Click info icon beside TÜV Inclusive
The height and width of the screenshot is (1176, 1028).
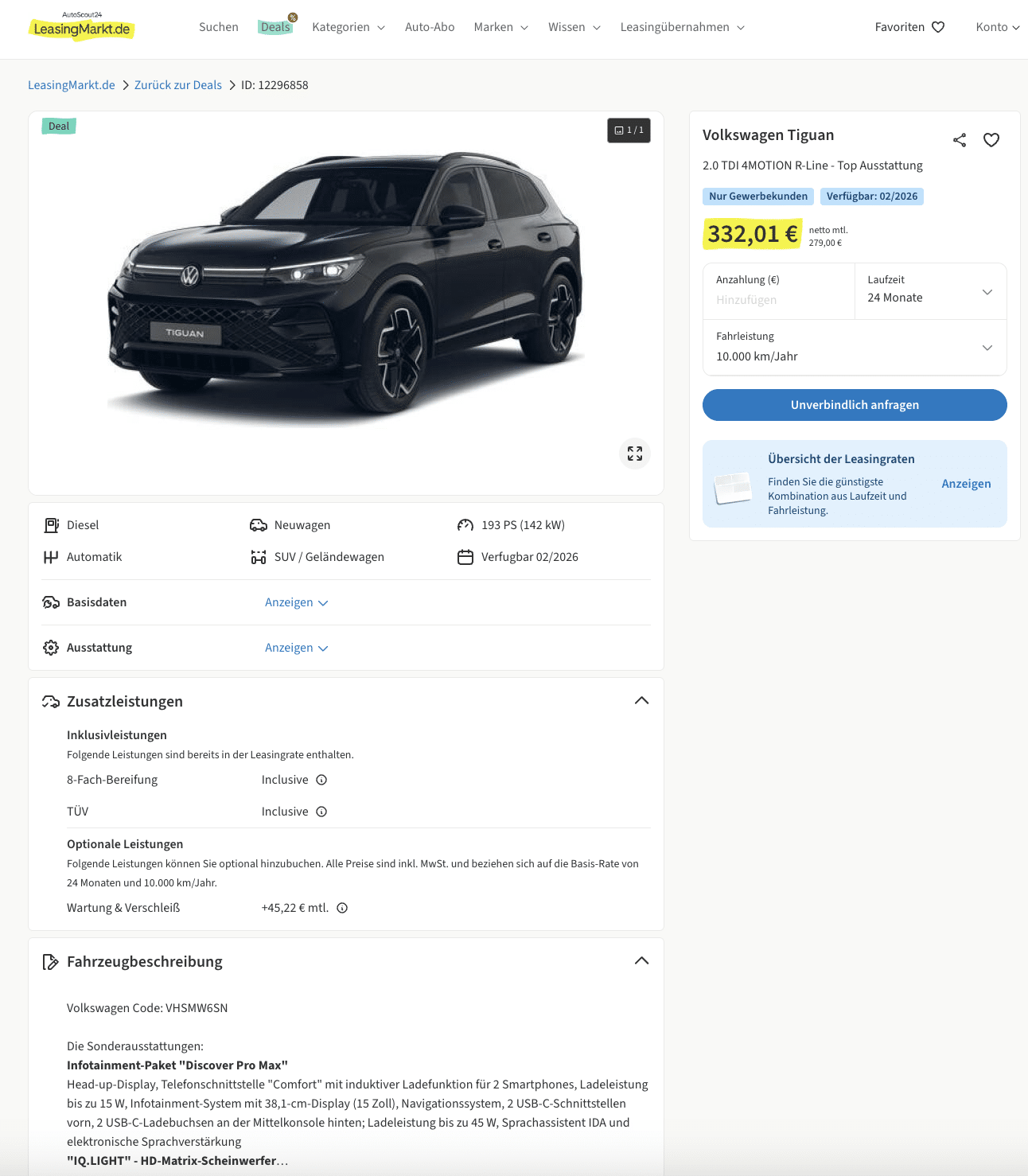[321, 812]
